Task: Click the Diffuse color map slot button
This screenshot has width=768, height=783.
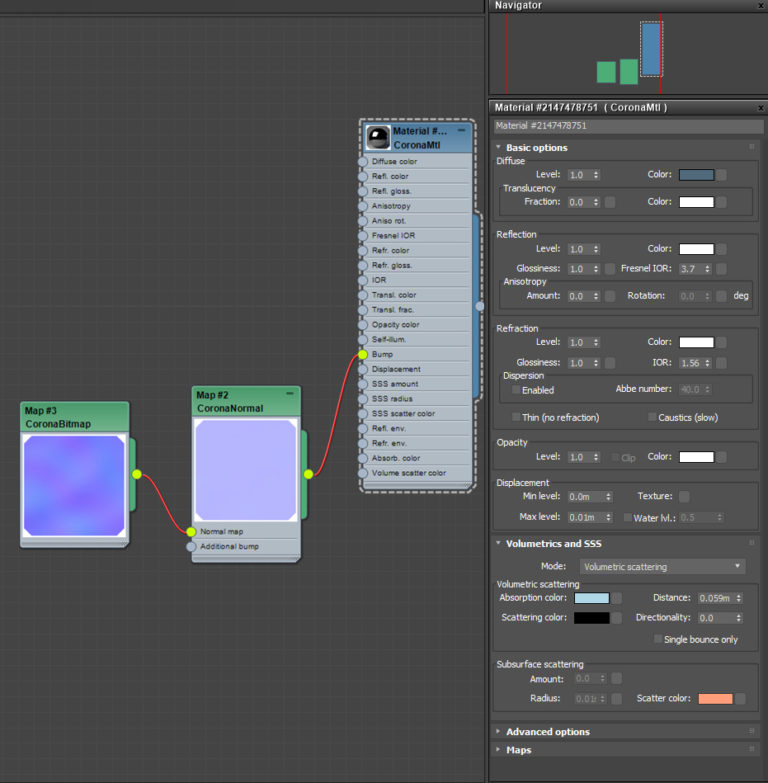Action: [722, 175]
